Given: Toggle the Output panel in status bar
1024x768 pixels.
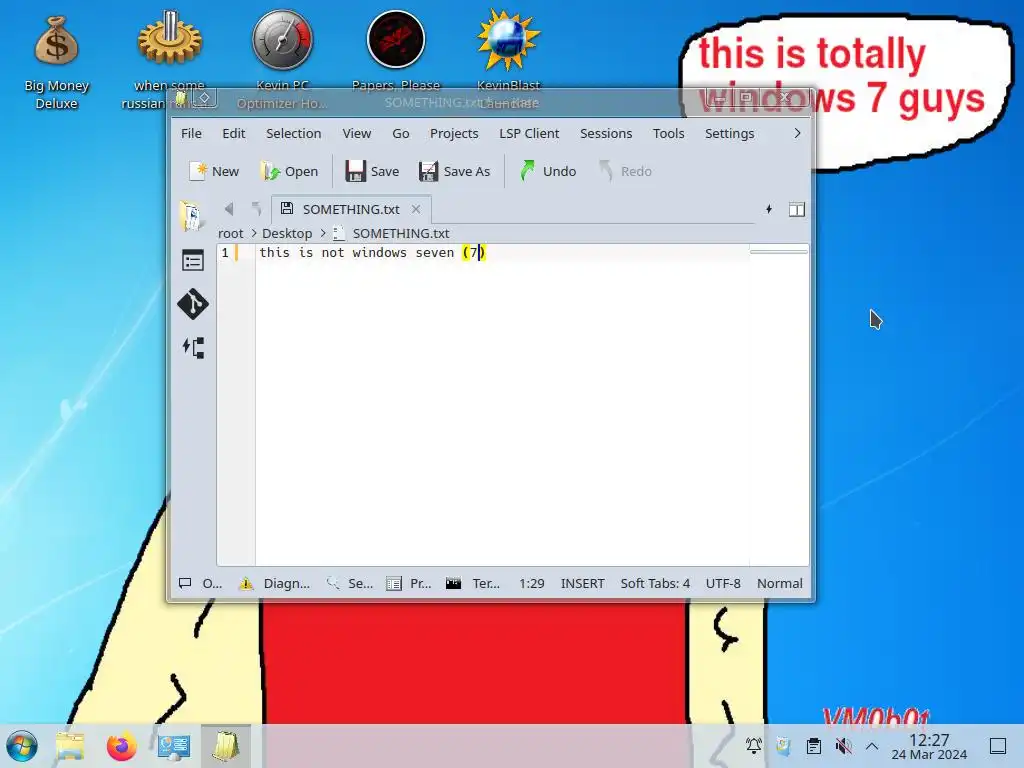Looking at the screenshot, I should (200, 583).
